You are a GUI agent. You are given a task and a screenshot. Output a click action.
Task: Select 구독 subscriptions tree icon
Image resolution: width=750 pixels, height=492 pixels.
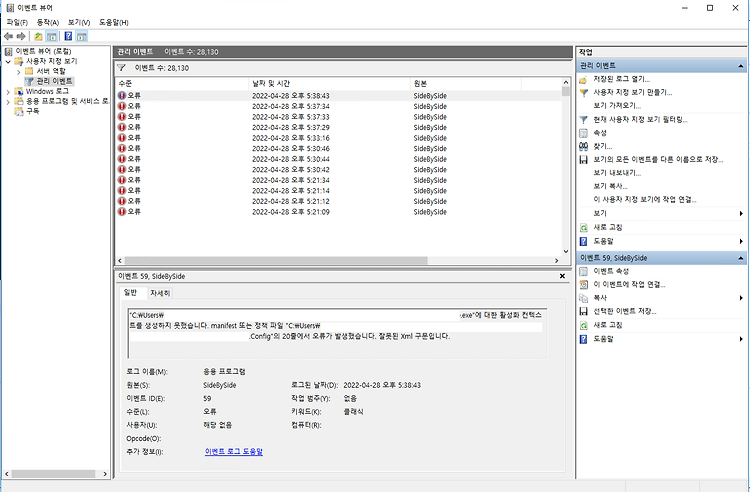point(19,111)
